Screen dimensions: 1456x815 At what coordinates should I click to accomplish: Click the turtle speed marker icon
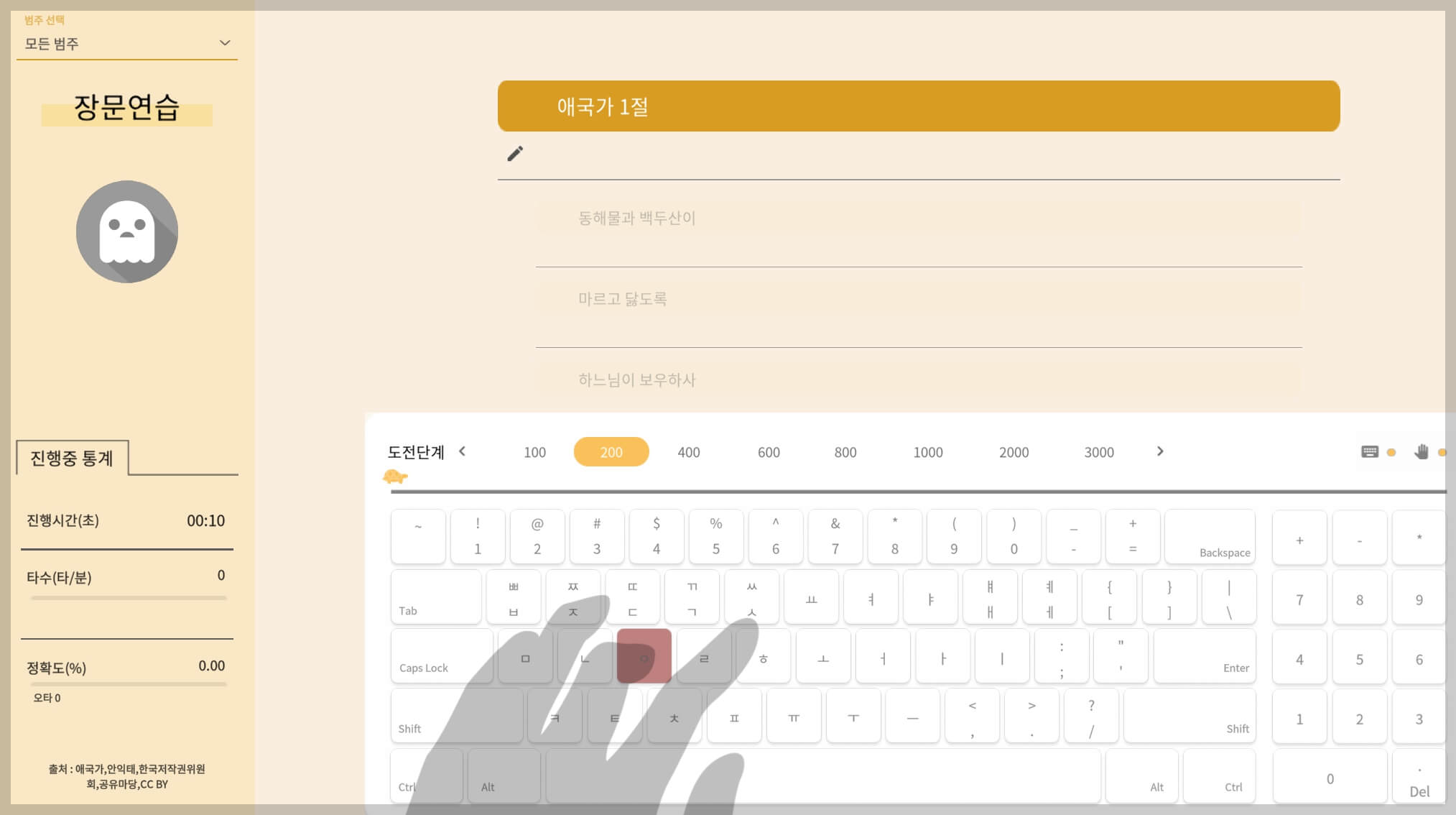click(x=395, y=476)
